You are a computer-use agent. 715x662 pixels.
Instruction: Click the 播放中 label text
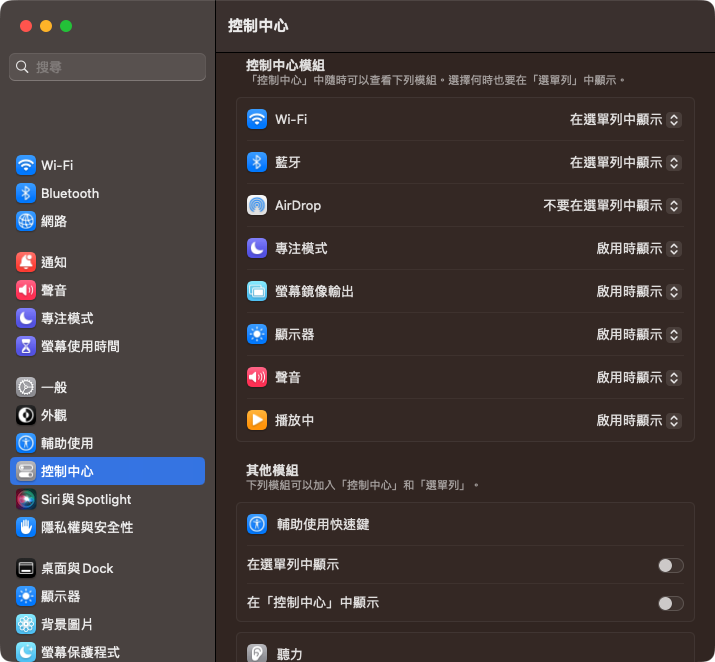pos(294,420)
